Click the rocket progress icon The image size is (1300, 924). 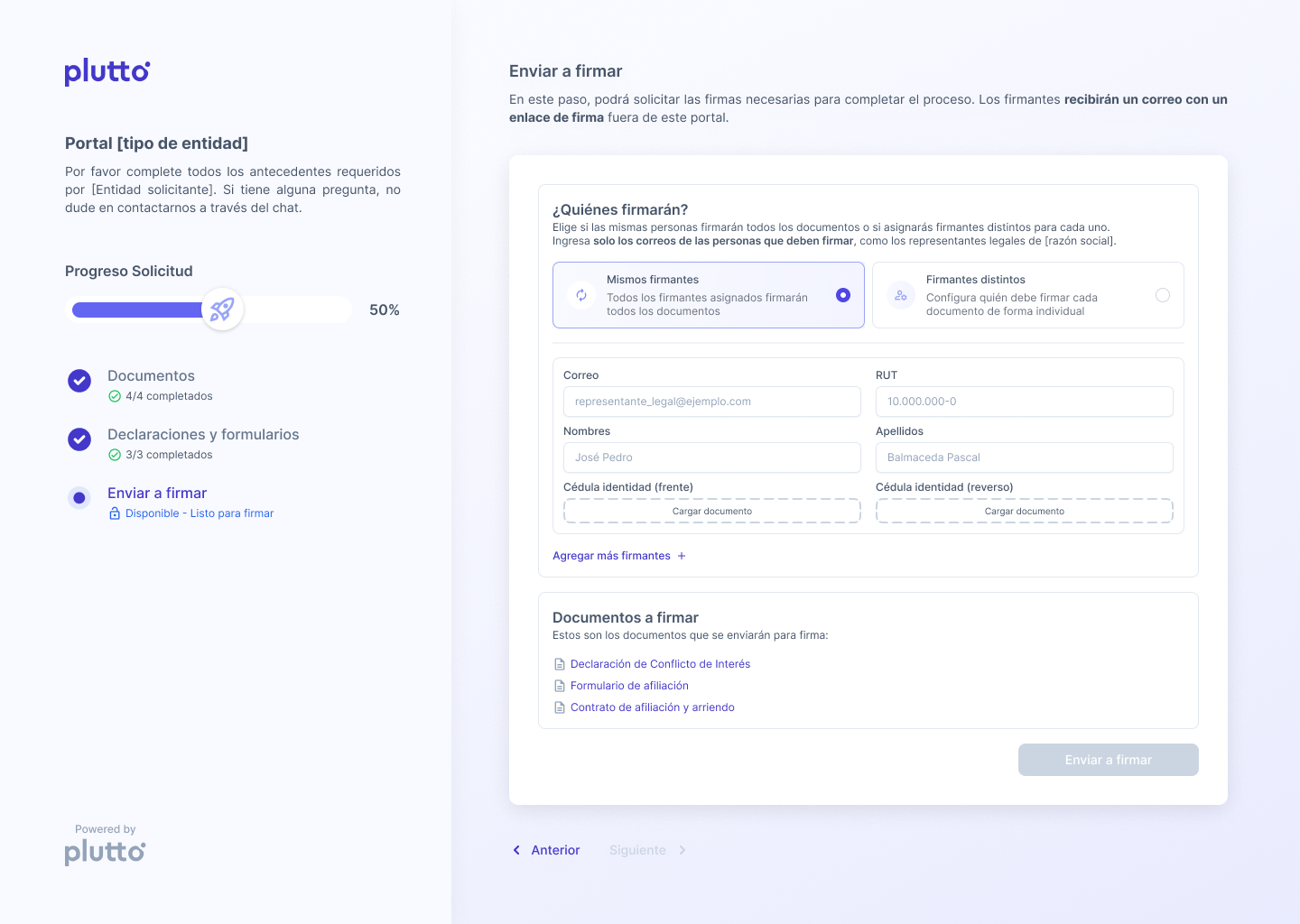pos(222,310)
